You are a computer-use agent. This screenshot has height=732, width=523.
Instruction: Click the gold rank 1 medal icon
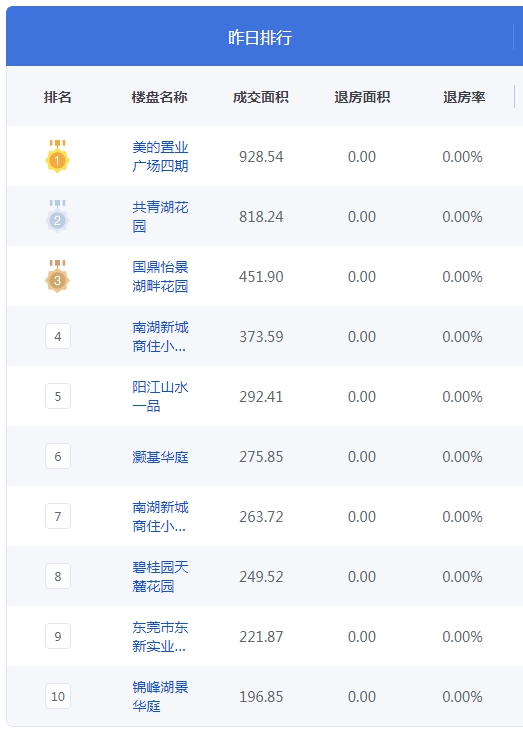(57, 156)
